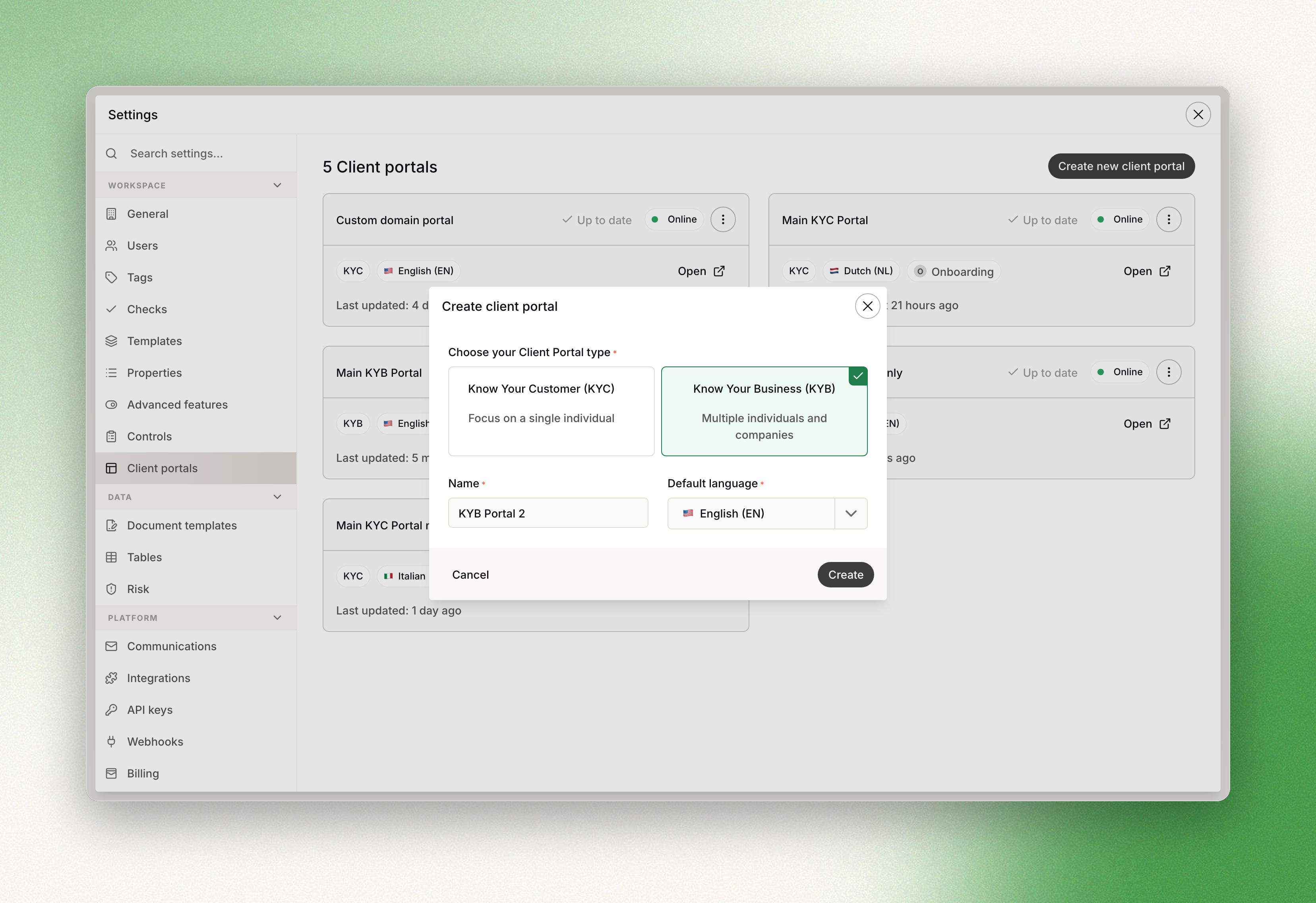The width and height of the screenshot is (1316, 903).
Task: Cancel the Create client portal dialog
Action: (x=470, y=574)
